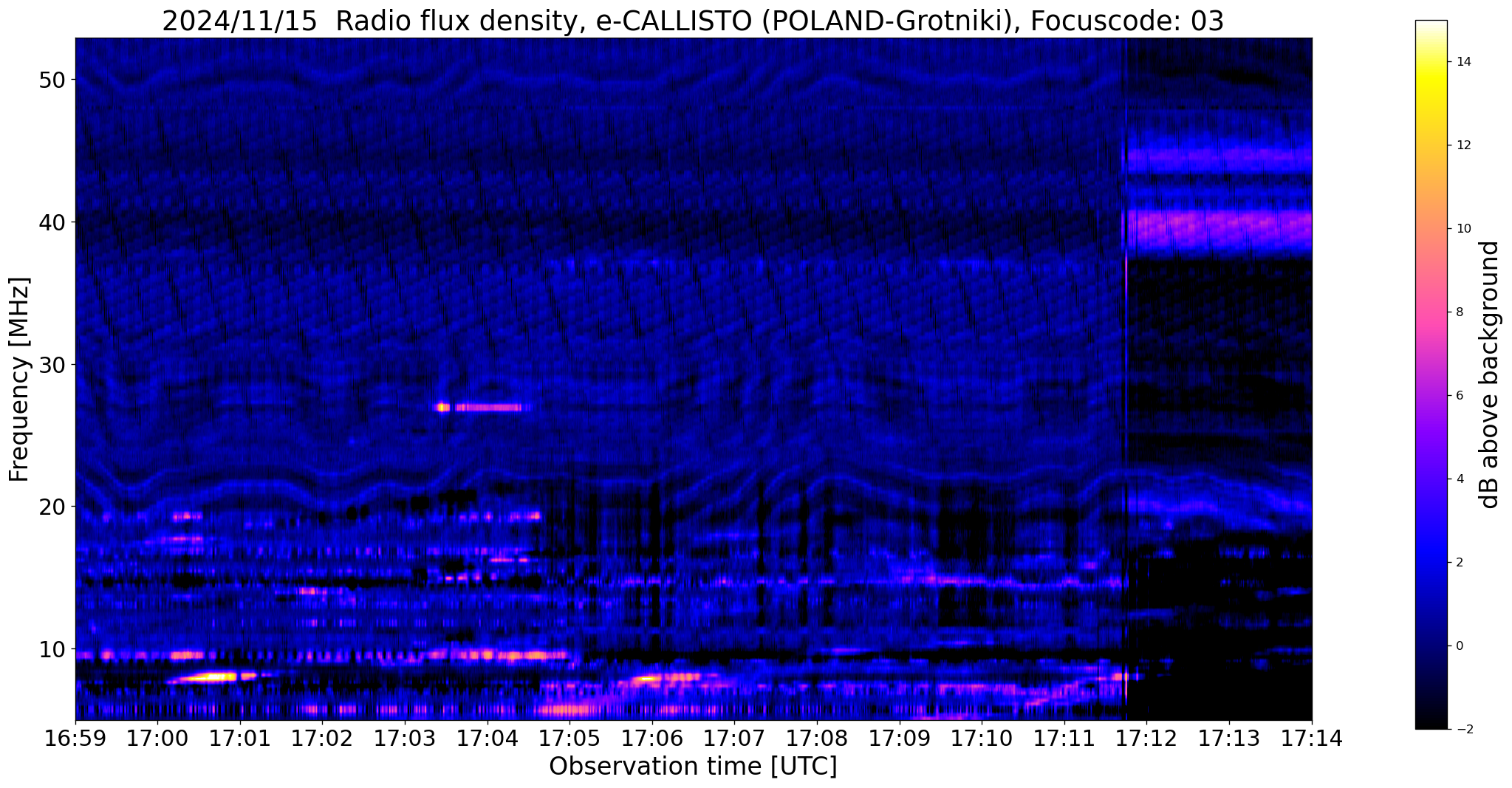This screenshot has width=1512, height=788.
Task: Click the colorbar tick value 4
Action: point(1459,479)
